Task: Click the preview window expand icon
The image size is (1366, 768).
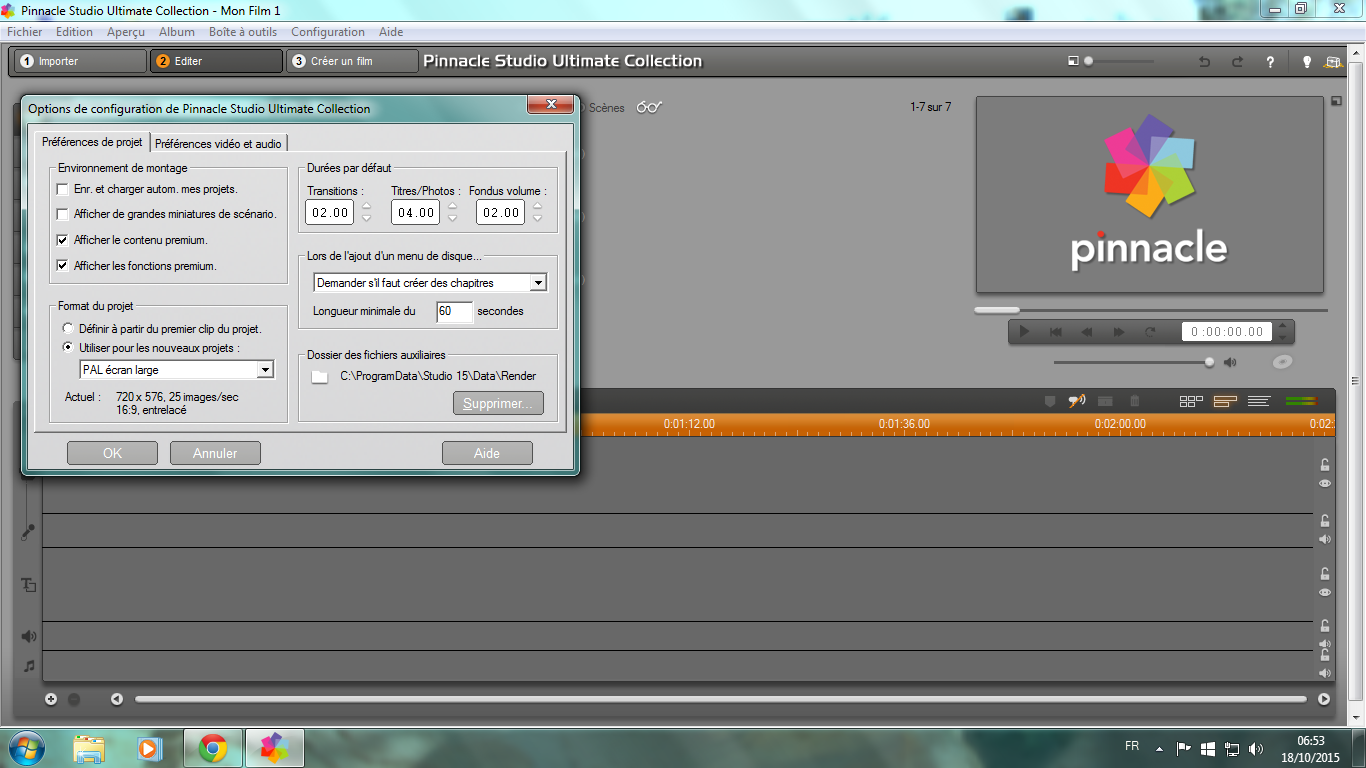Action: (1336, 101)
